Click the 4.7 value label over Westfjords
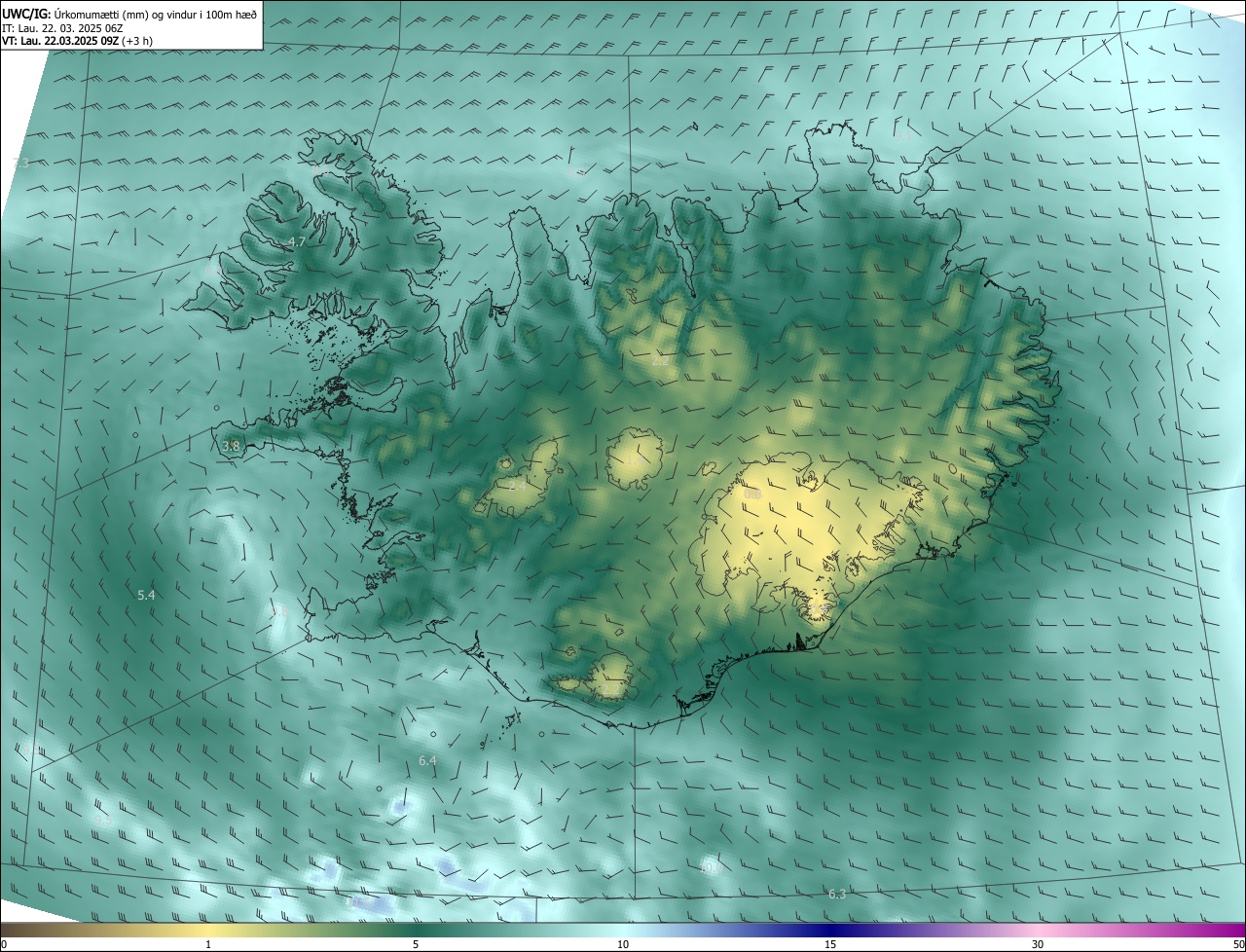 tap(297, 241)
